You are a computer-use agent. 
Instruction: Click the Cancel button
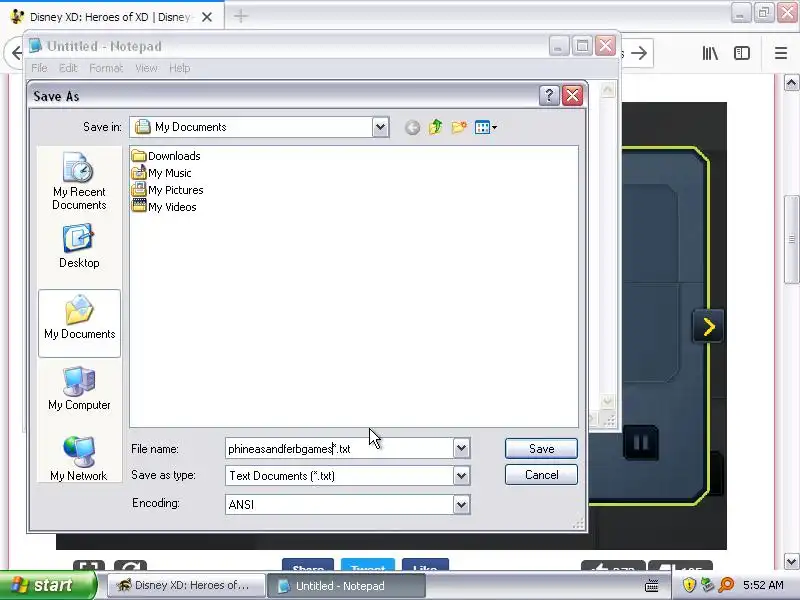click(541, 474)
